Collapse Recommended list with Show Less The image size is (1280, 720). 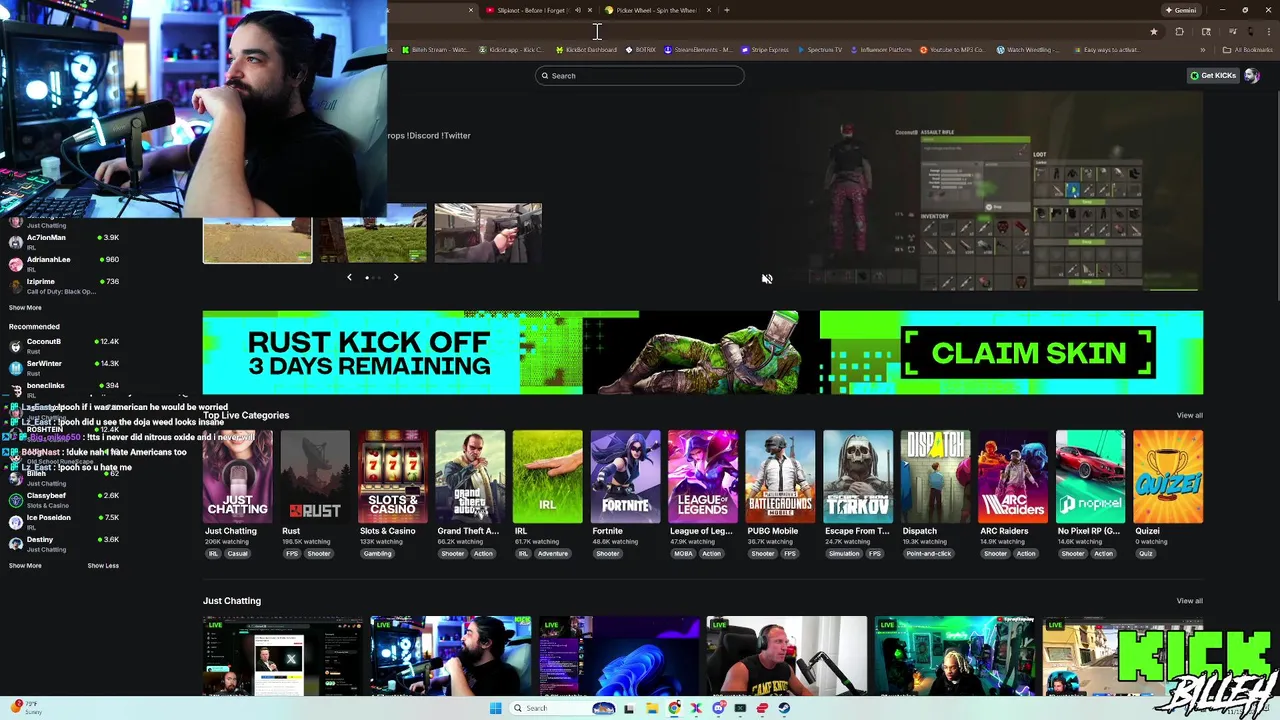103,566
